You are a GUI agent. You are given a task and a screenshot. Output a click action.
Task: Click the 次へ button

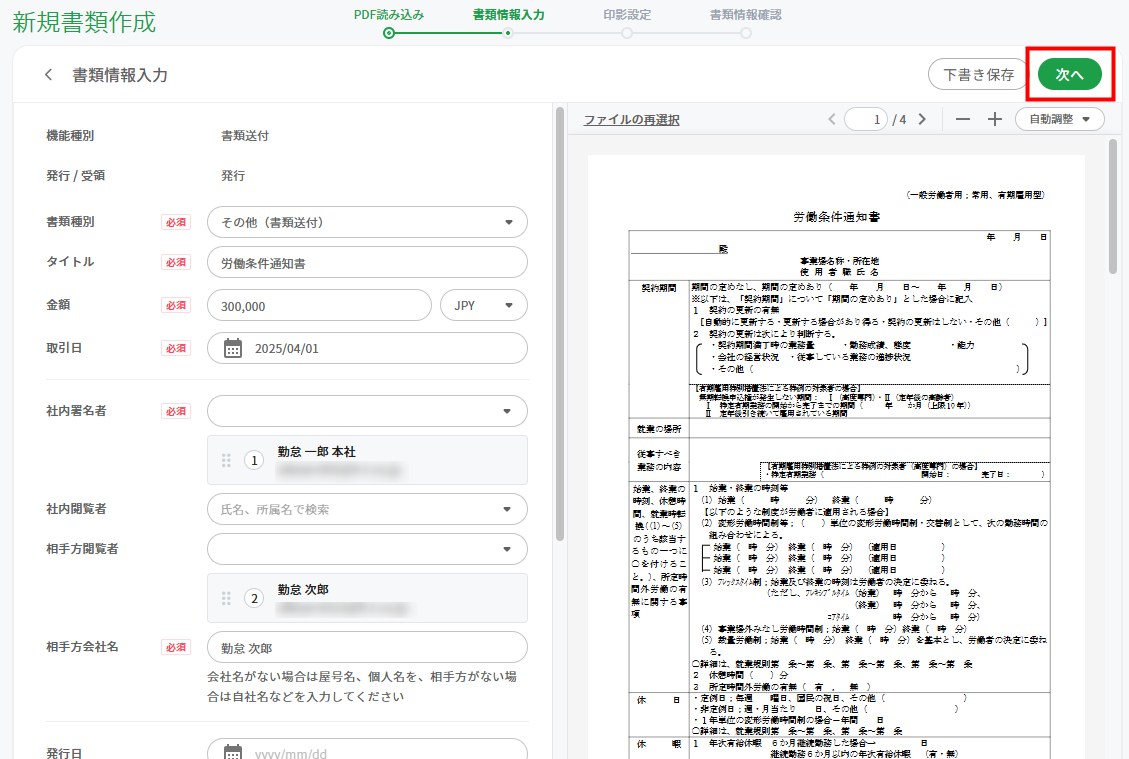pyautogui.click(x=1070, y=74)
